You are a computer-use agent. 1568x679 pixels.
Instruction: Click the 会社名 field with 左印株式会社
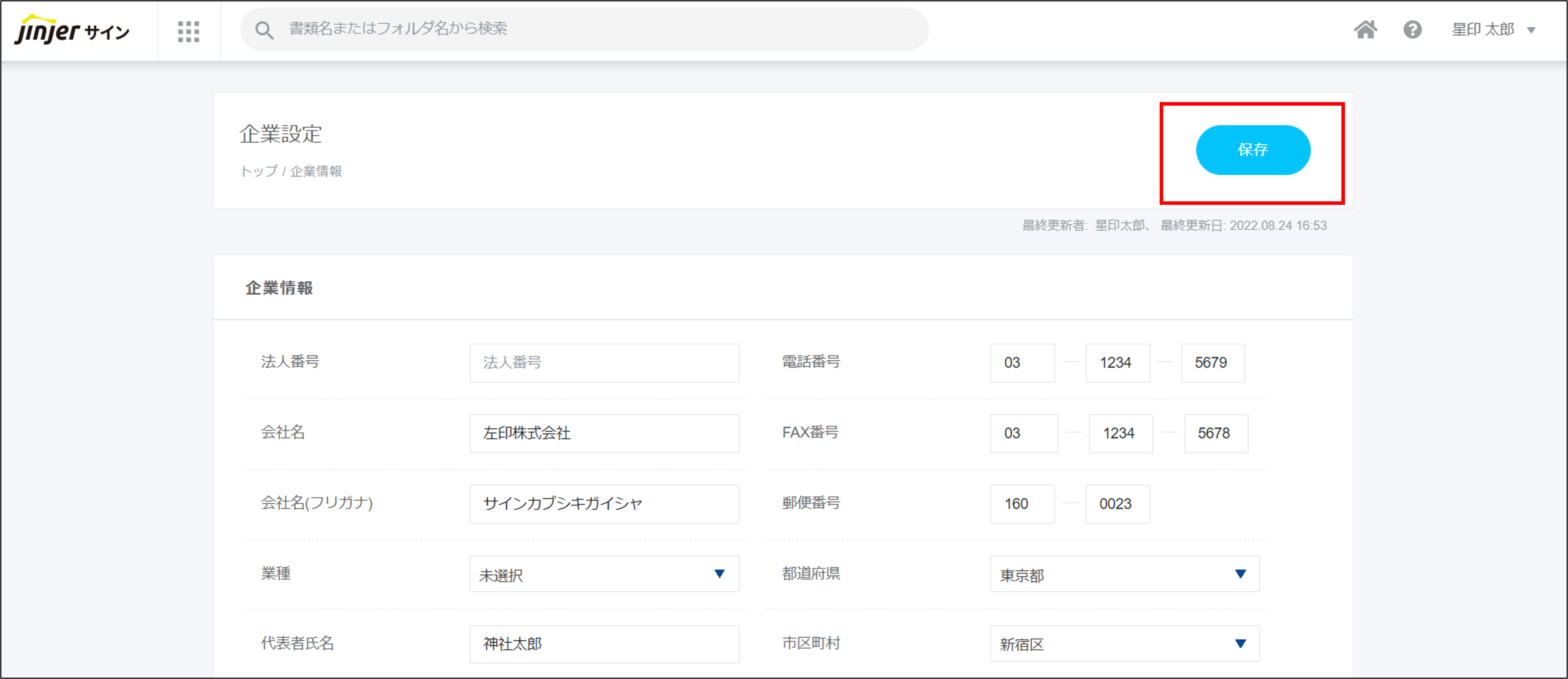[604, 433]
